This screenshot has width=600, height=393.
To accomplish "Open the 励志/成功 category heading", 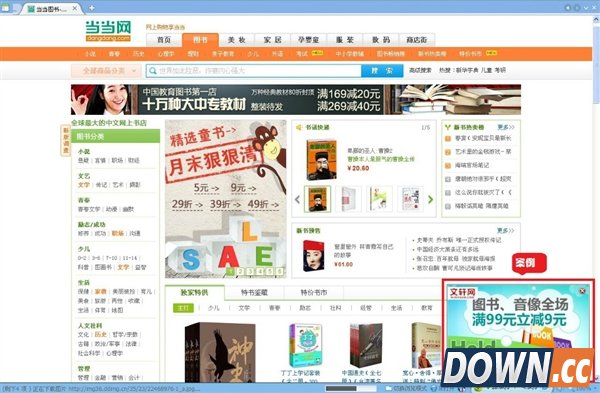I will click(x=91, y=225).
